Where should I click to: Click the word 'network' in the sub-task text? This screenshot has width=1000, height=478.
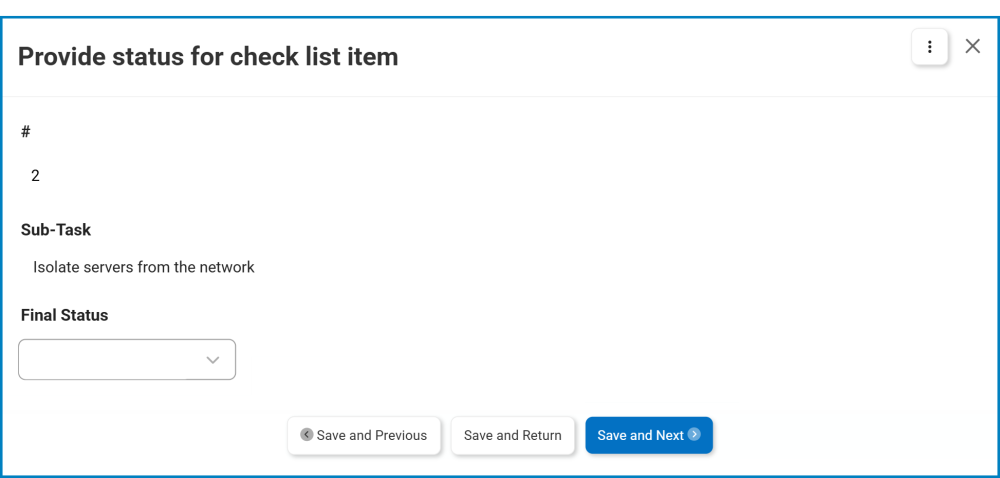[226, 268]
